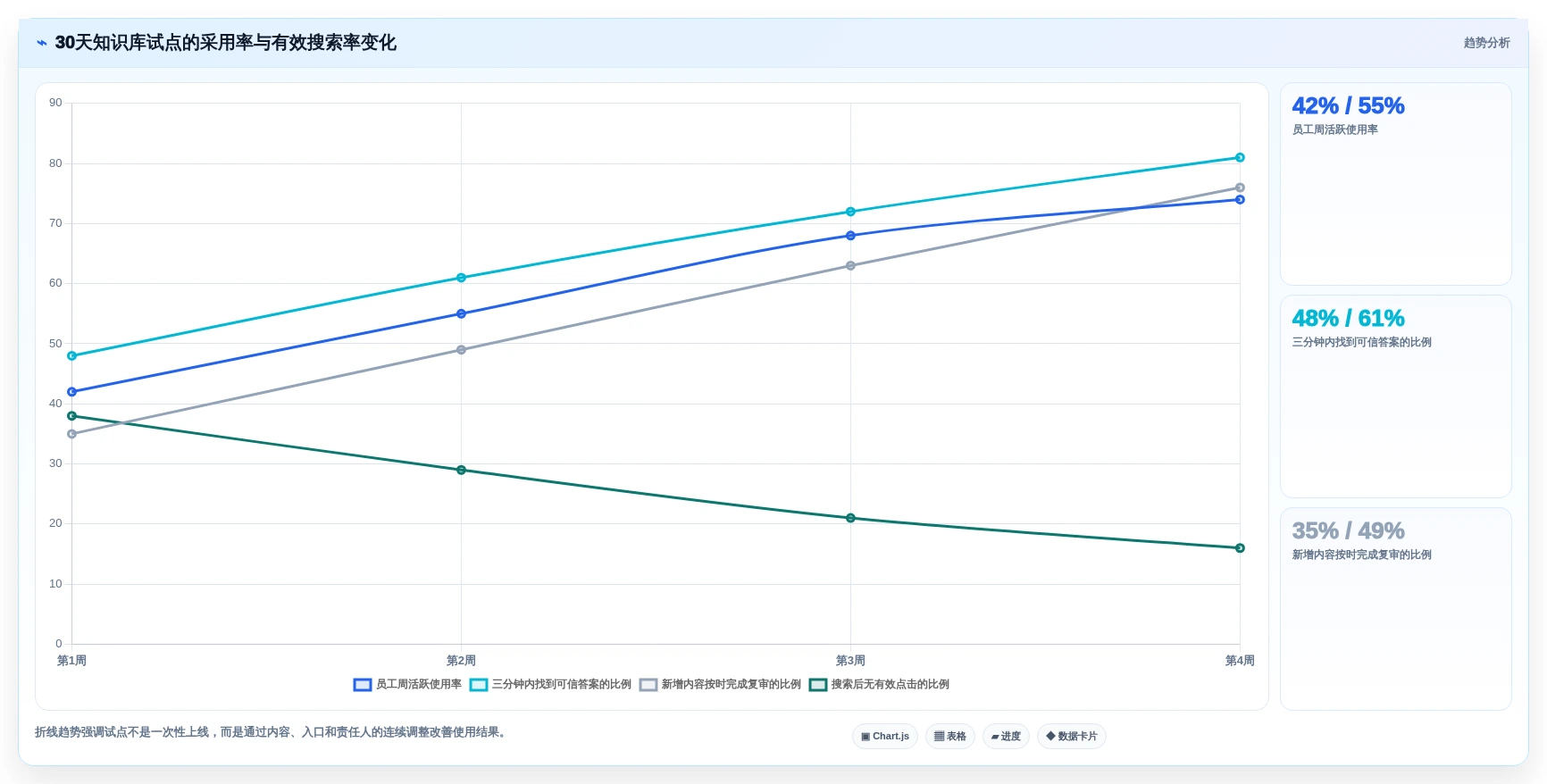Open the 48% / 61% stat card
The width and height of the screenshot is (1547, 784).
pyautogui.click(x=1396, y=396)
